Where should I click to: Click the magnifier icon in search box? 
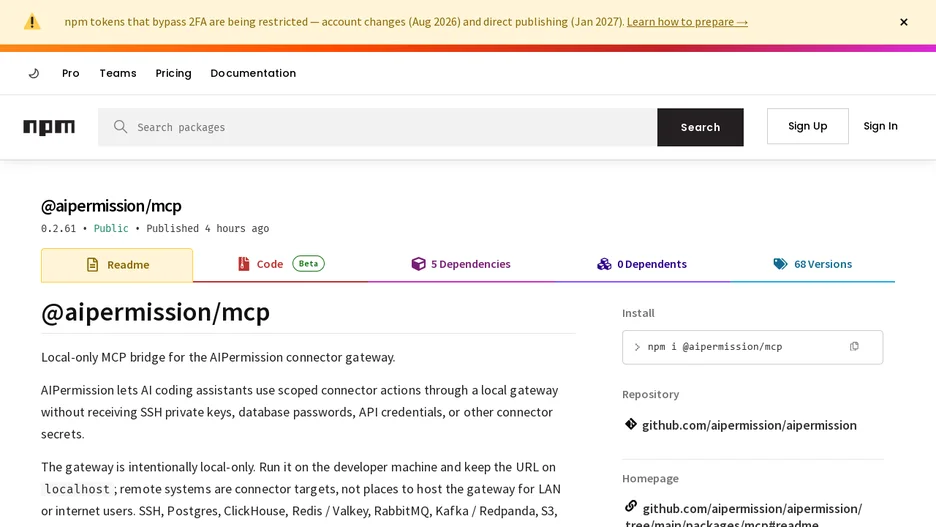(x=121, y=127)
